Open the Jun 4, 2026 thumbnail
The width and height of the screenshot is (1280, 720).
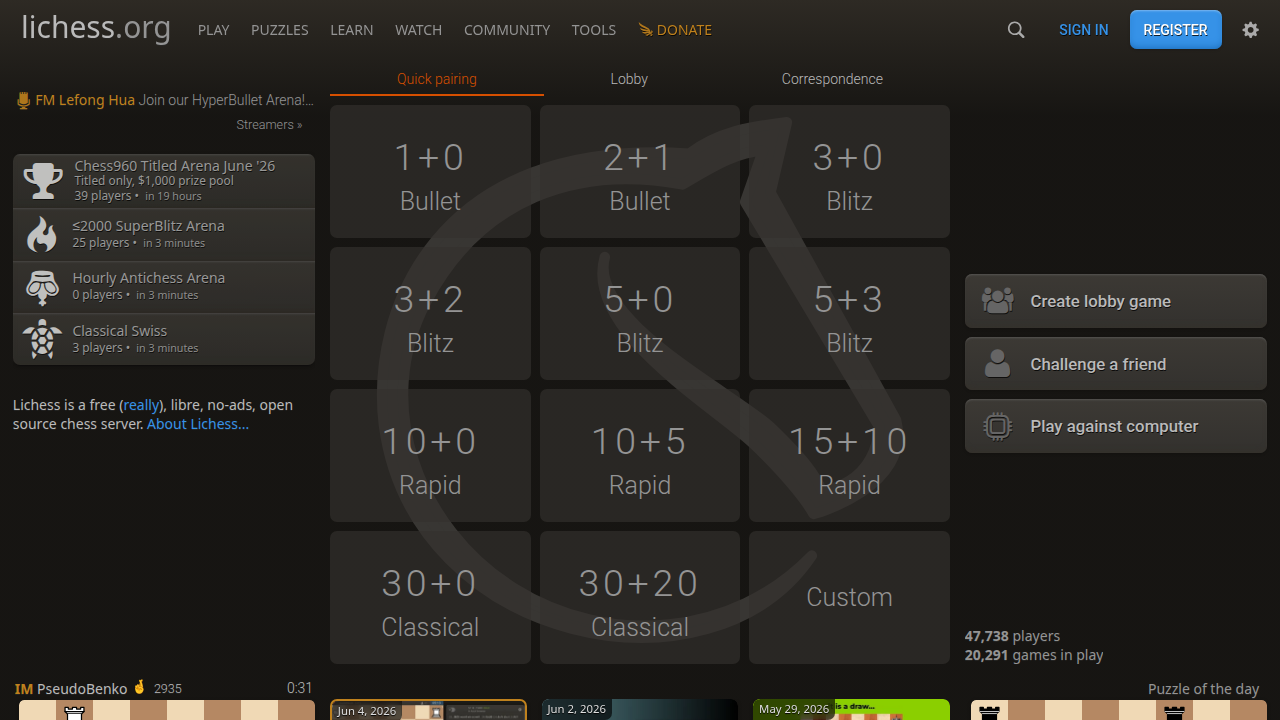coord(428,709)
